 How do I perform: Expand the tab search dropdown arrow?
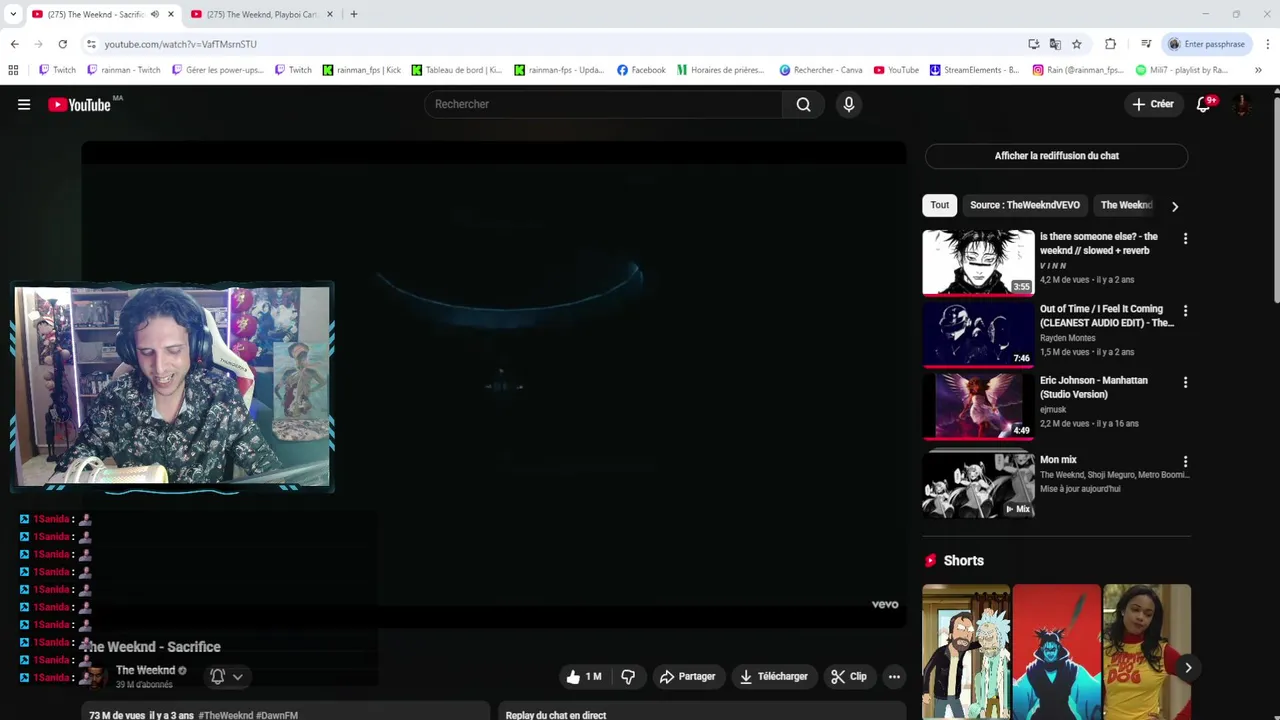[x=13, y=14]
